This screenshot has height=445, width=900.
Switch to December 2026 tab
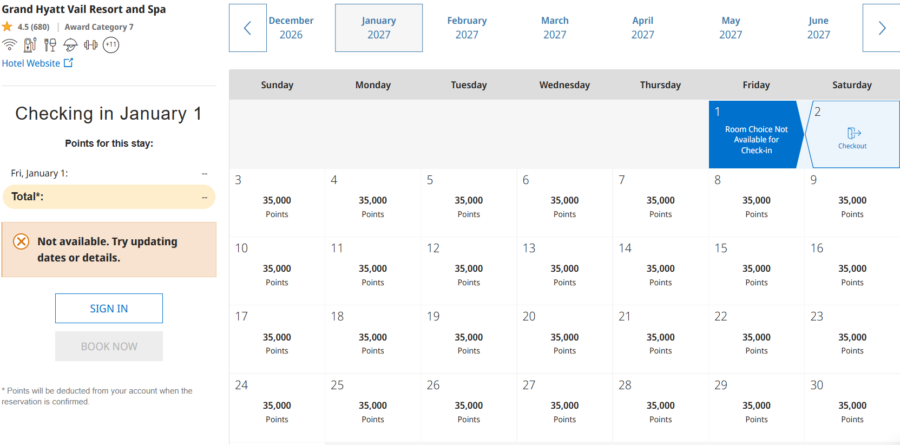click(x=291, y=28)
